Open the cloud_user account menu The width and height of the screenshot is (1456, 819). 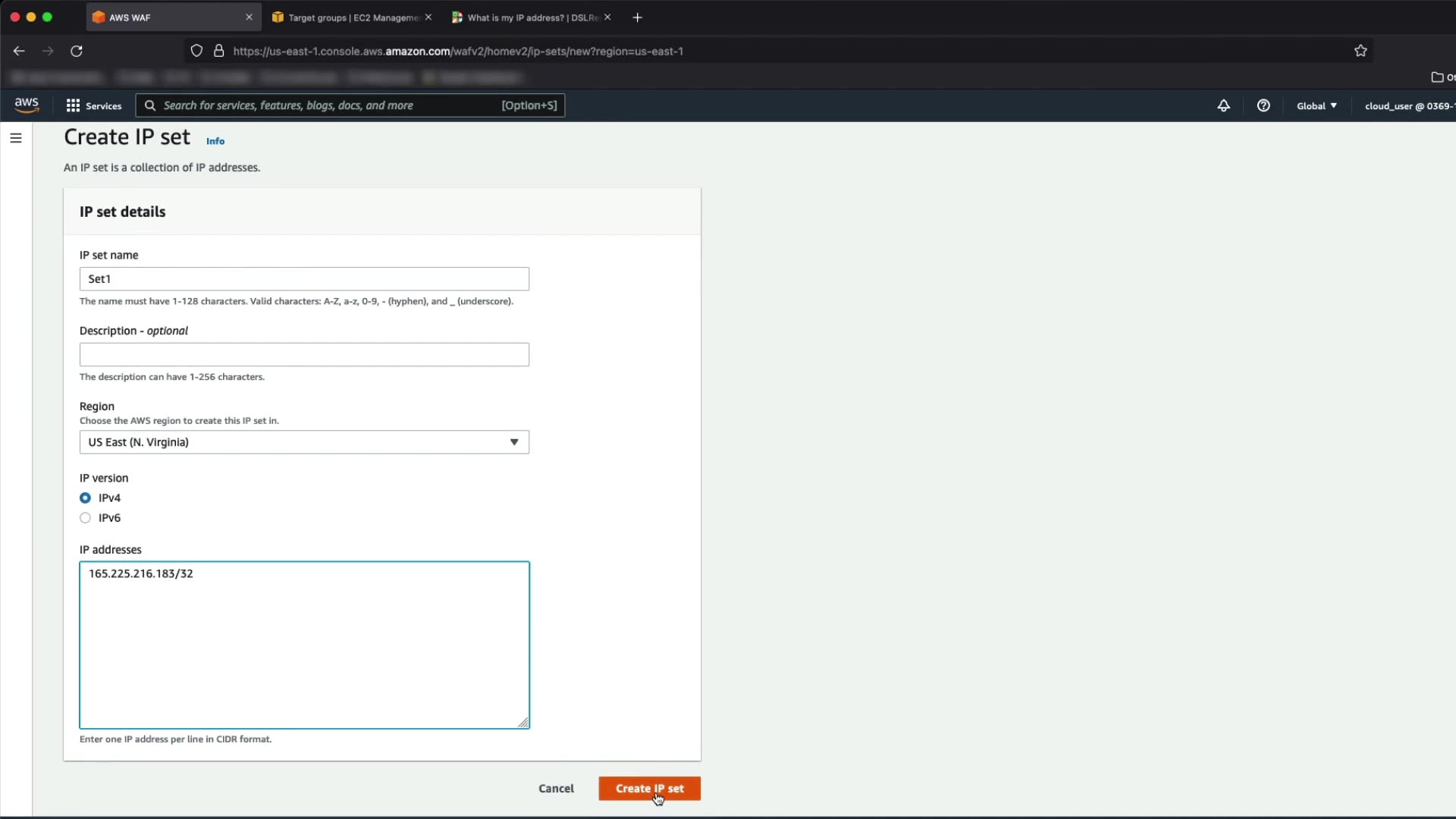click(1407, 105)
